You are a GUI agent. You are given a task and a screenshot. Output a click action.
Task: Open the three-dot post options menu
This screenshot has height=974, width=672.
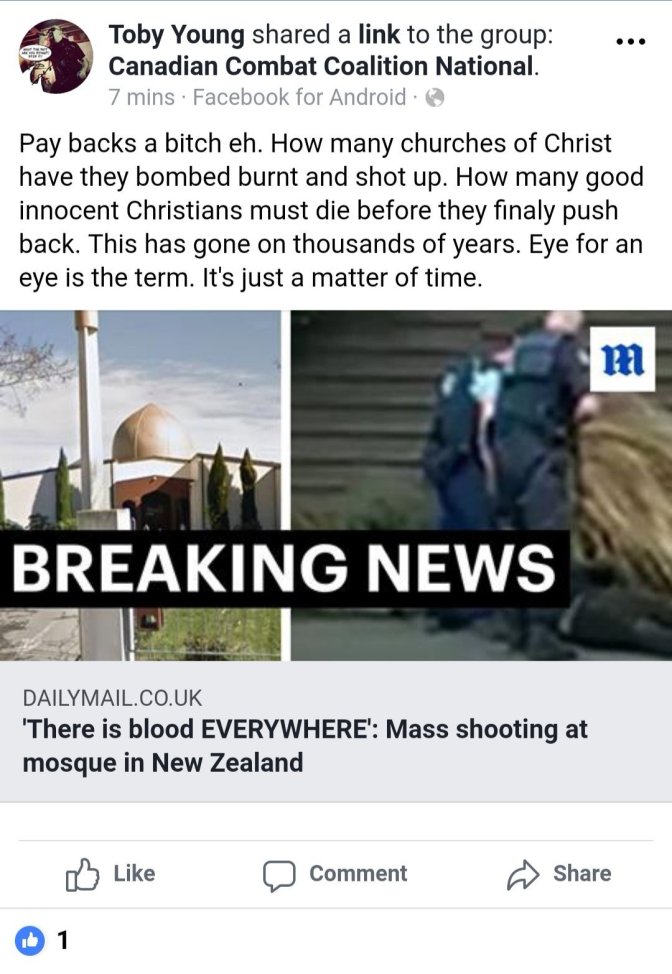[630, 42]
